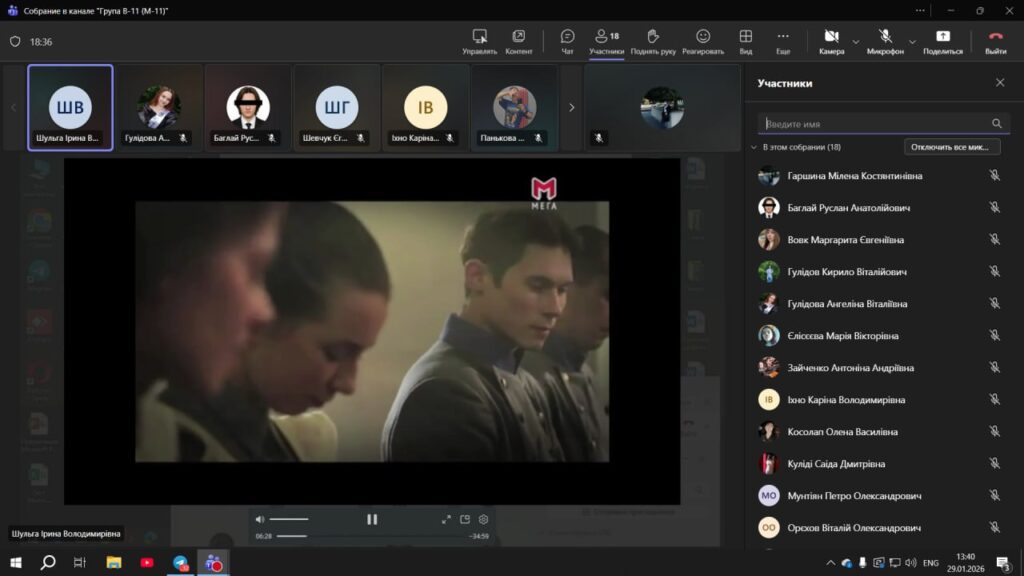Click the video volume slider

289,519
